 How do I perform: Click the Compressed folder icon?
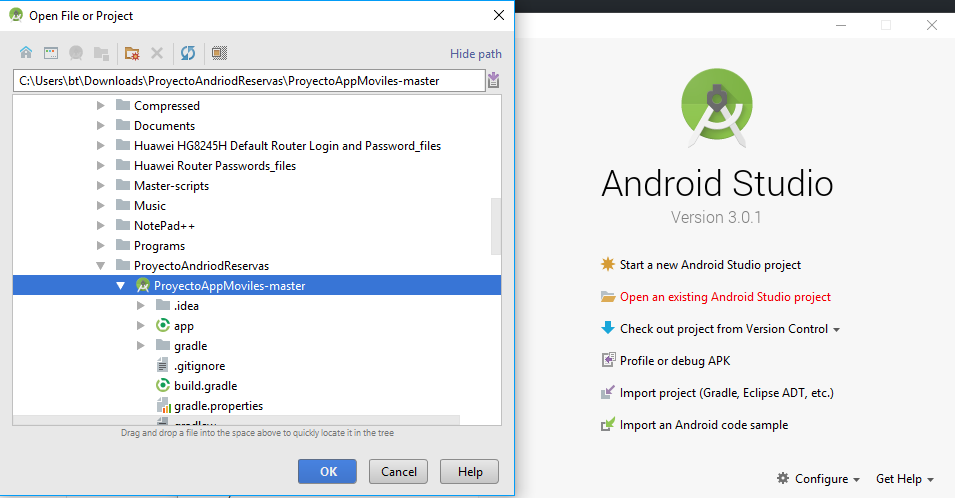click(123, 105)
